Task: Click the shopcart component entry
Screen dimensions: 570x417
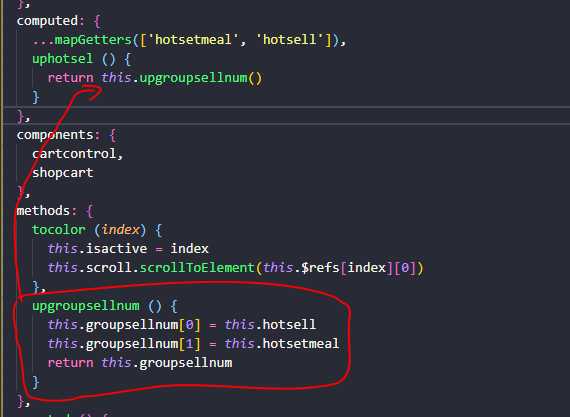Action: tap(62, 173)
